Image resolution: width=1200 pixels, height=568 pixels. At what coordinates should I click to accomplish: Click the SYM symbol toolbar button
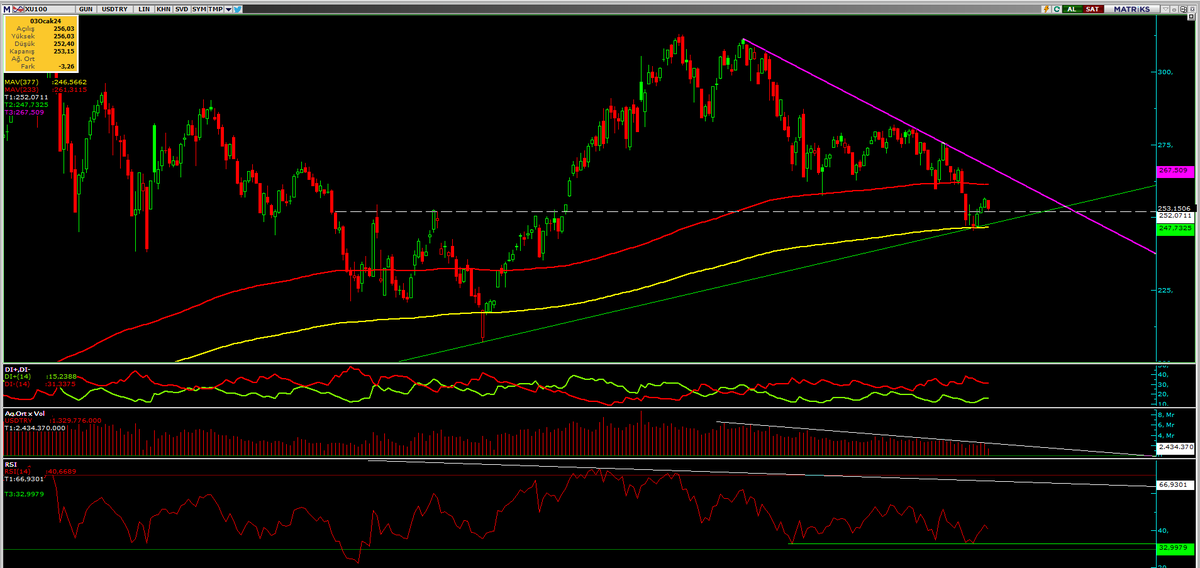pyautogui.click(x=199, y=9)
